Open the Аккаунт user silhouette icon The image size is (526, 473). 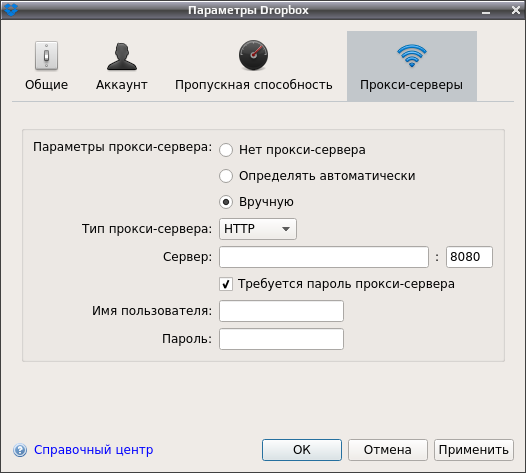tap(122, 56)
